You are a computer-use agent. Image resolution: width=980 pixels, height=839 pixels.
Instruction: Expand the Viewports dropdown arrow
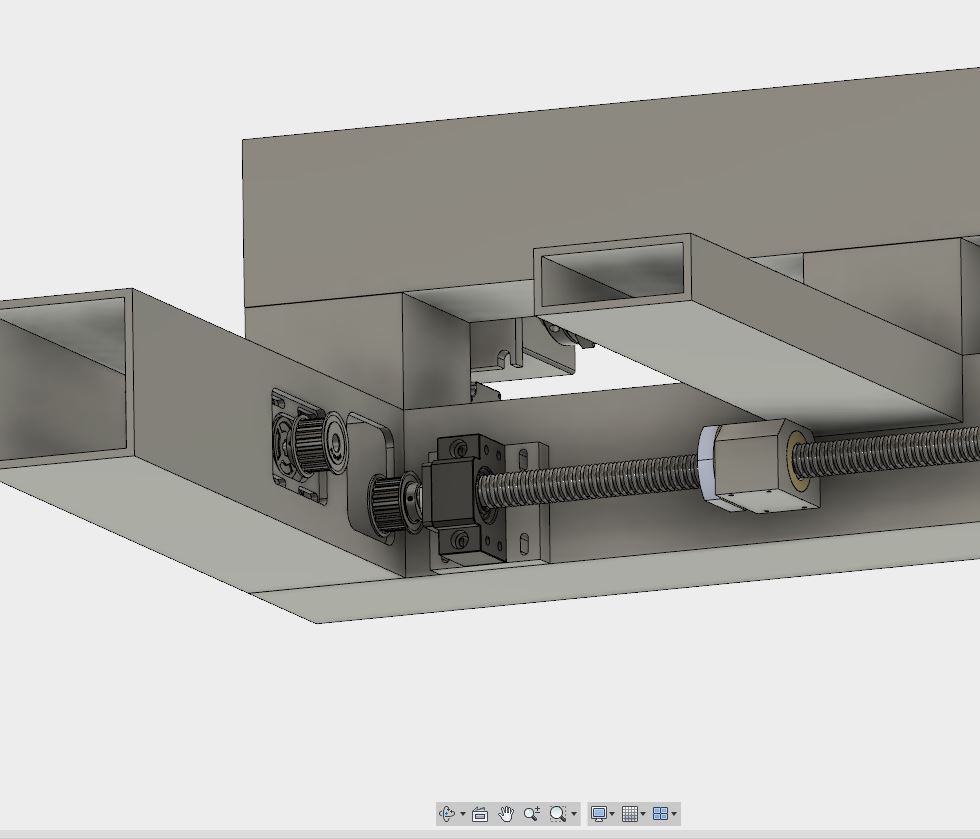coord(674,815)
